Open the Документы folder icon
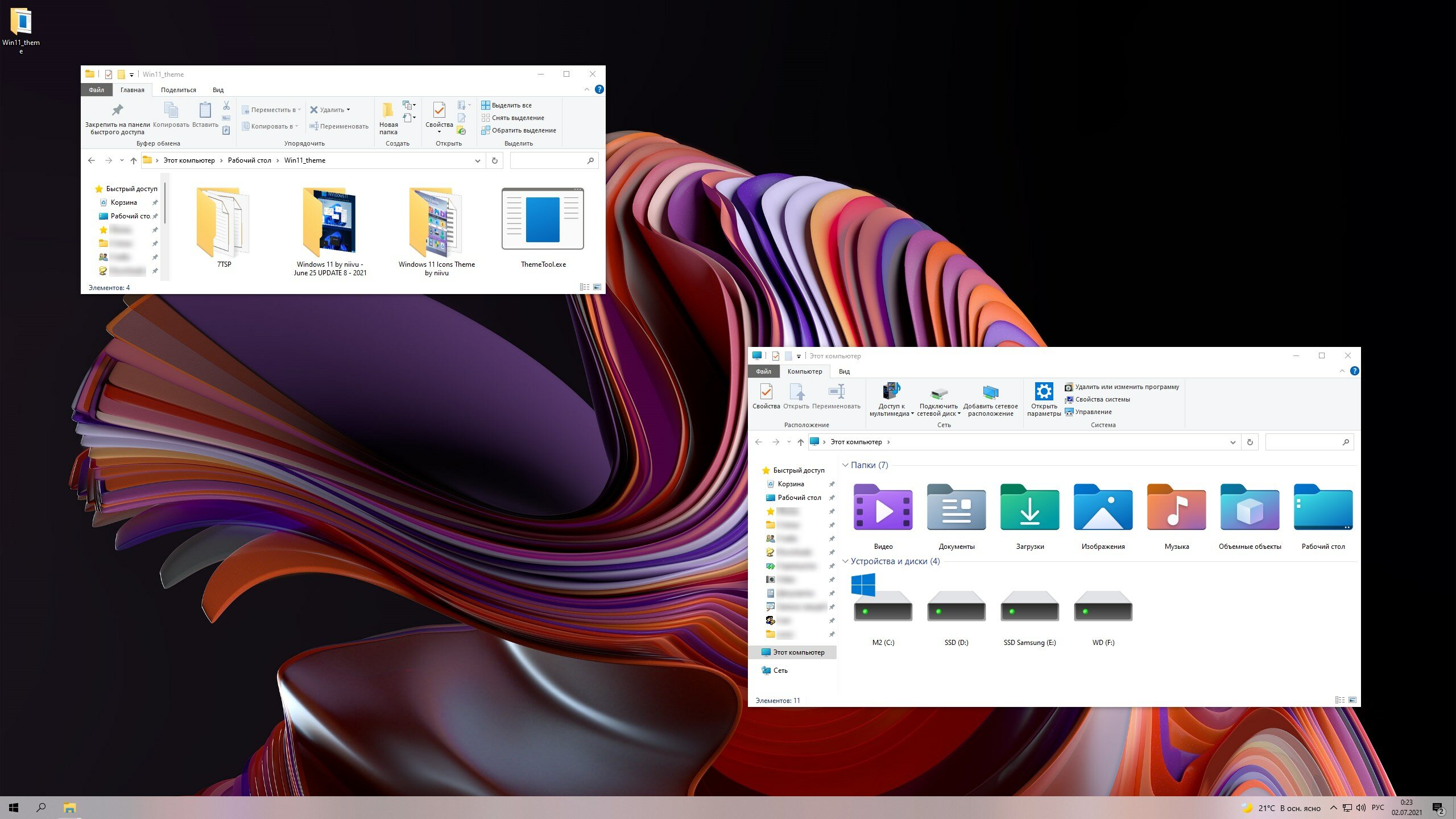Screen dimensions: 1456x819 click(956, 507)
